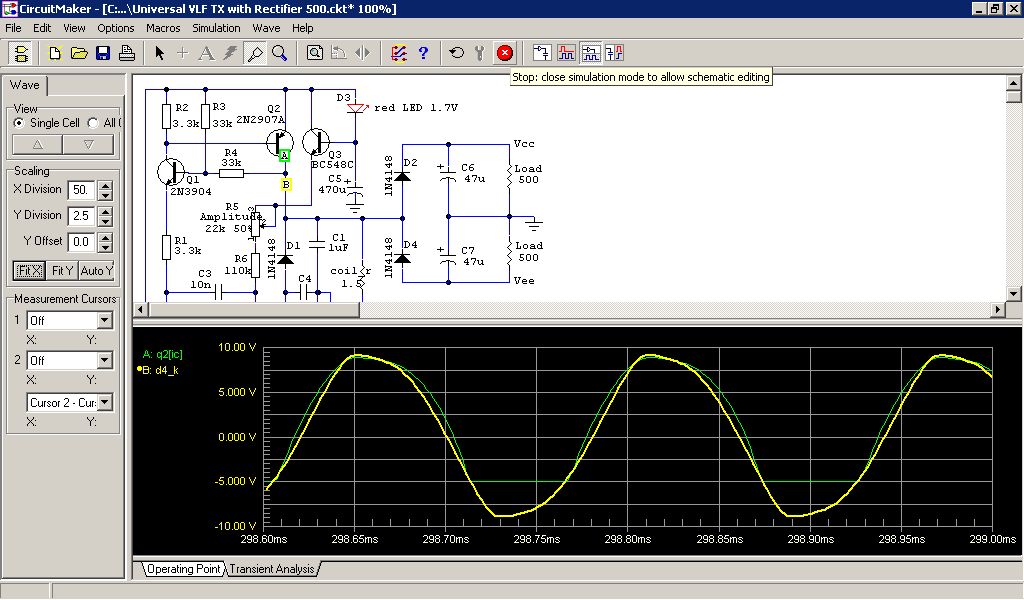The image size is (1024, 600).
Task: Save the circuit with floppy disk icon
Action: tap(103, 53)
